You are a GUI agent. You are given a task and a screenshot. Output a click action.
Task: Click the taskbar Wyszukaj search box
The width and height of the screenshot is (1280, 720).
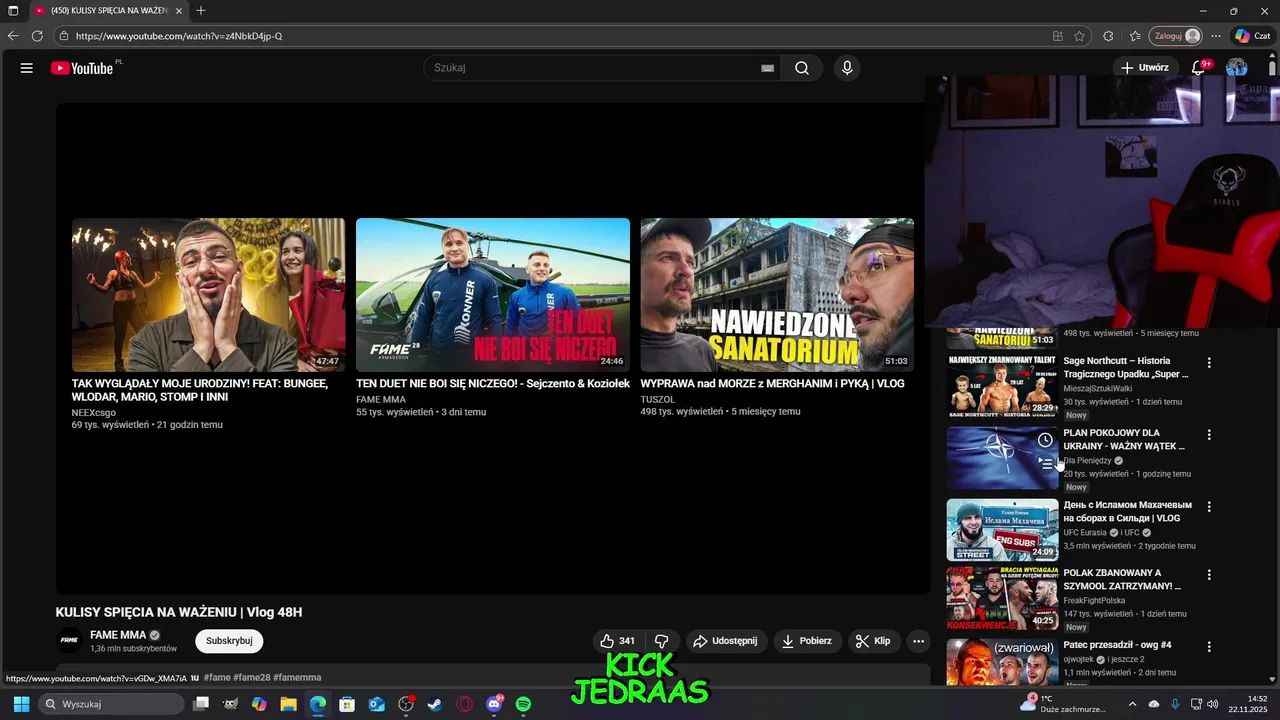pos(111,704)
